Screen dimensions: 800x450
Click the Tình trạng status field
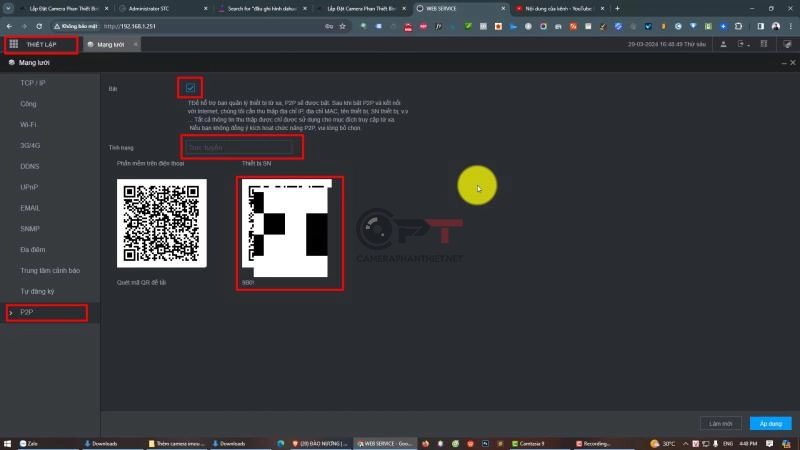241,148
